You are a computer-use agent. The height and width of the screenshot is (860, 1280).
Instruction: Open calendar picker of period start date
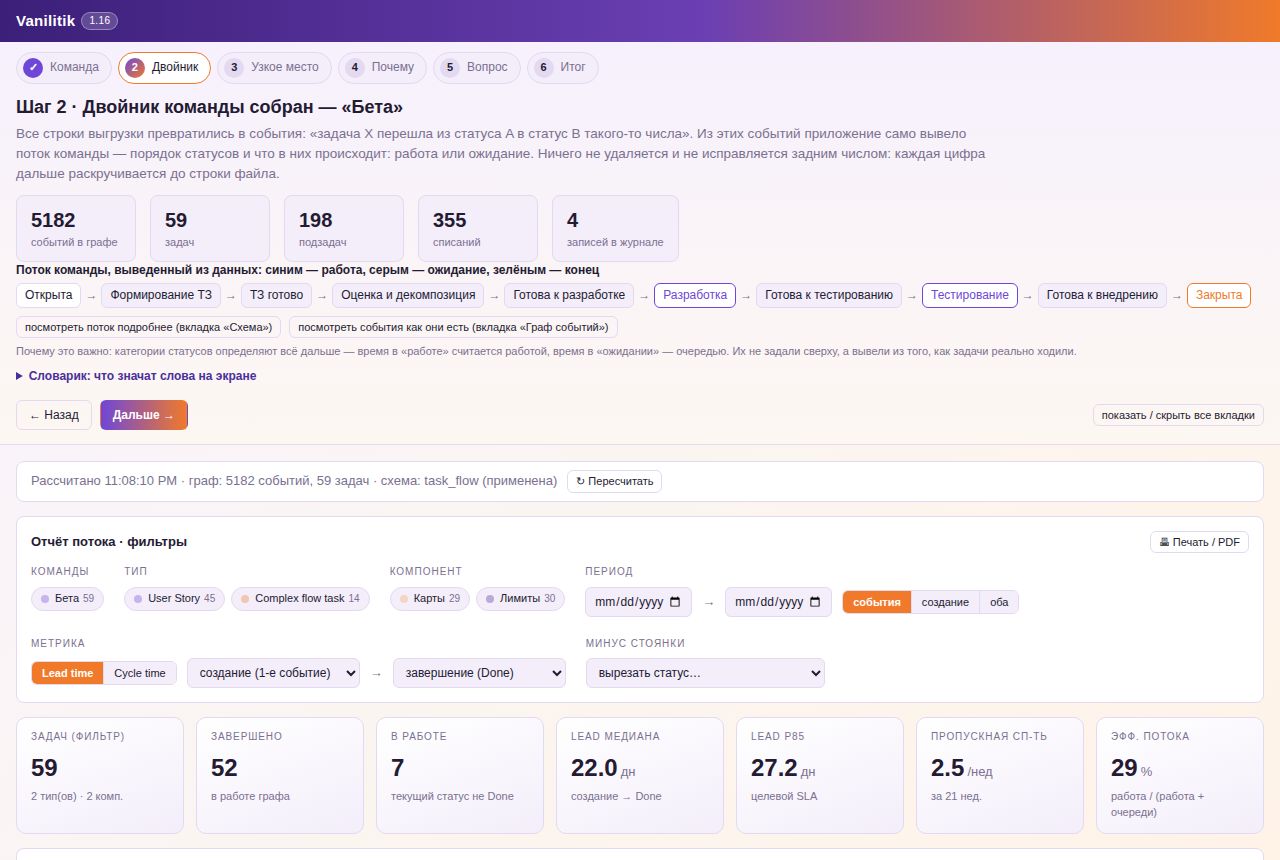(675, 602)
